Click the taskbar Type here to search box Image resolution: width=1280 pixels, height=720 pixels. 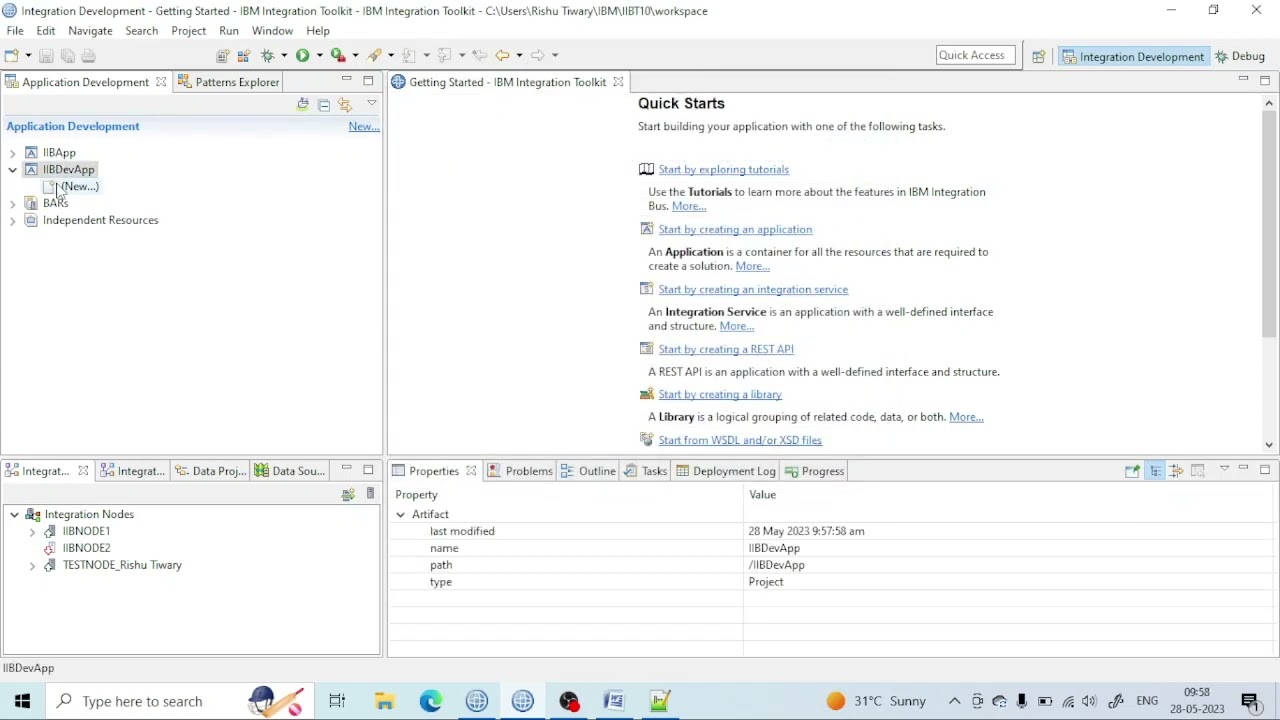tap(182, 701)
